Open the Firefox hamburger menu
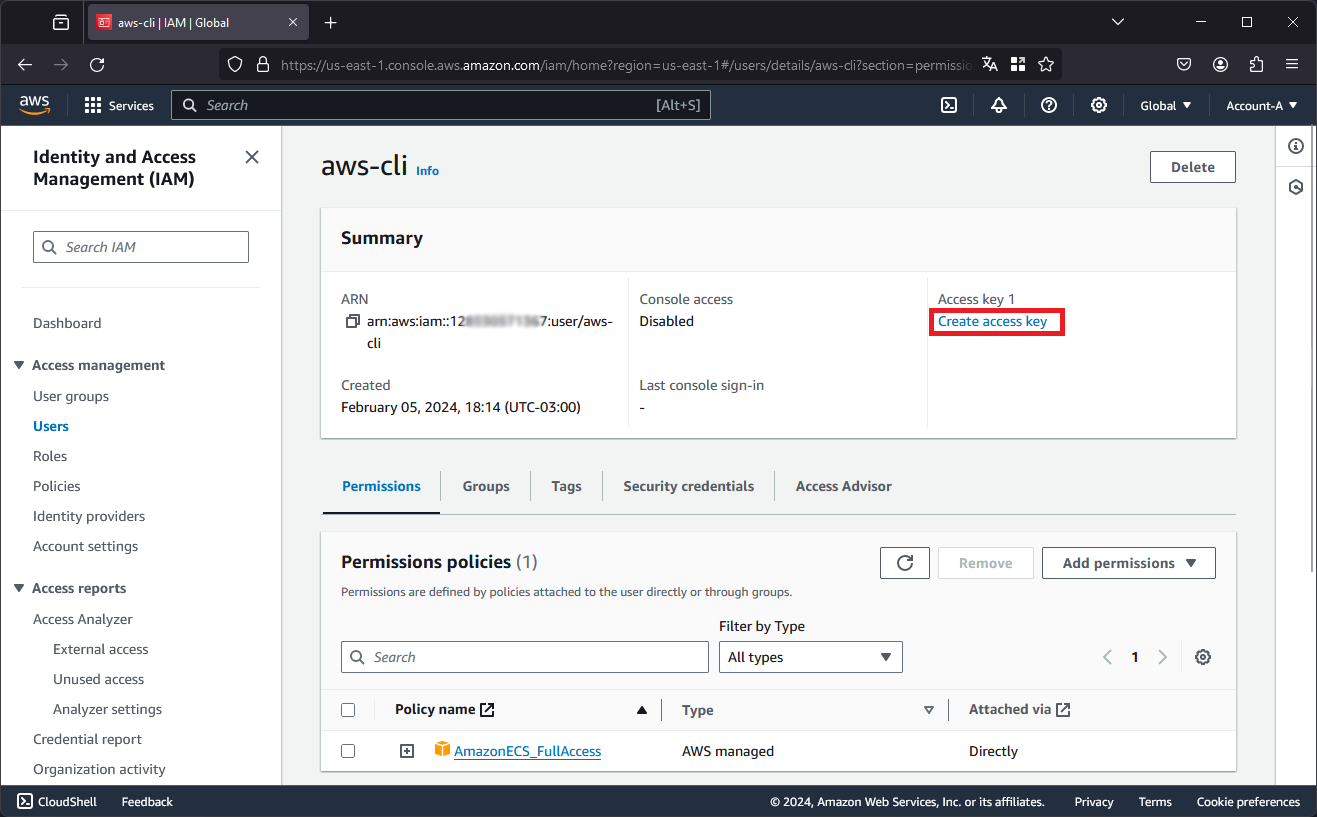The height and width of the screenshot is (817, 1317). (1292, 64)
